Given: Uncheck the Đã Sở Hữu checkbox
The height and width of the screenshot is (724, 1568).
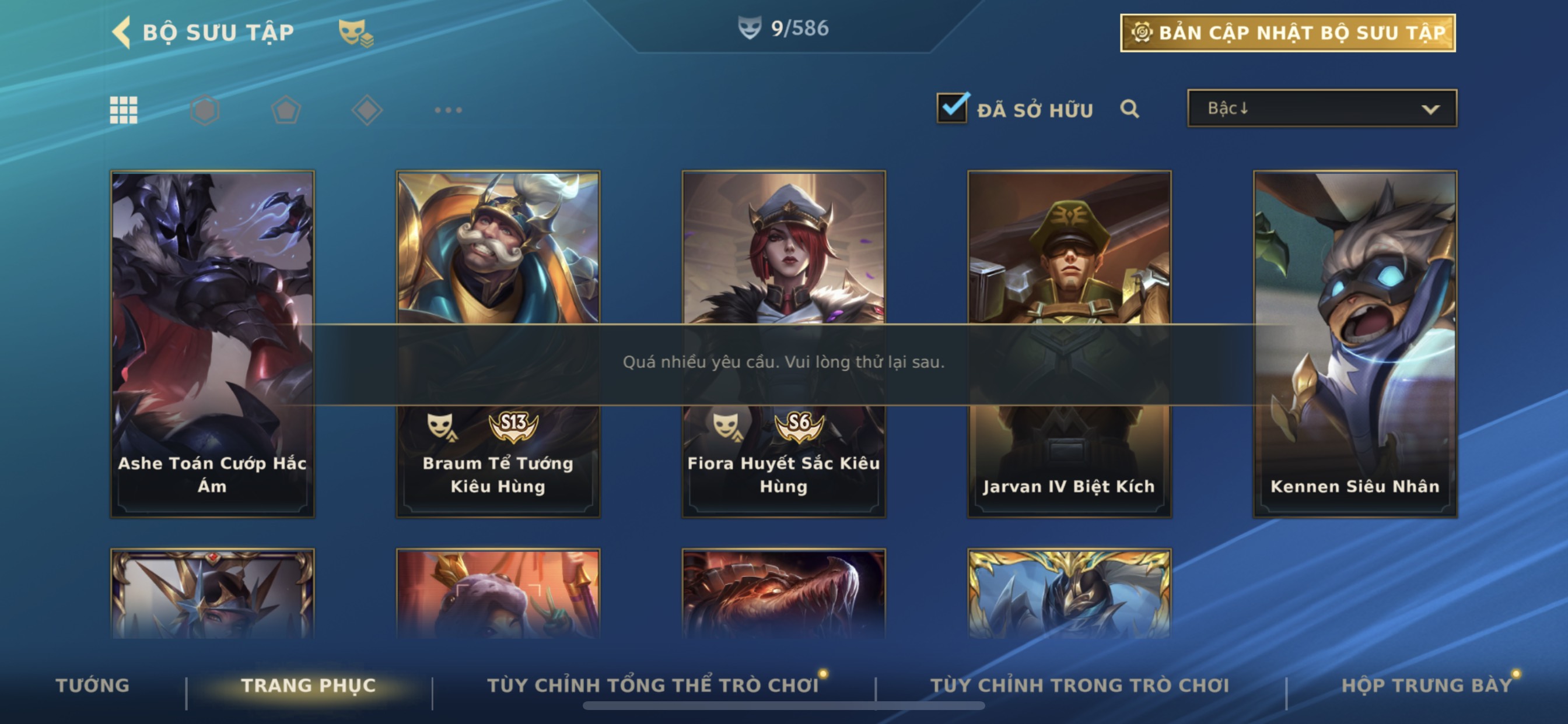Looking at the screenshot, I should [x=952, y=108].
